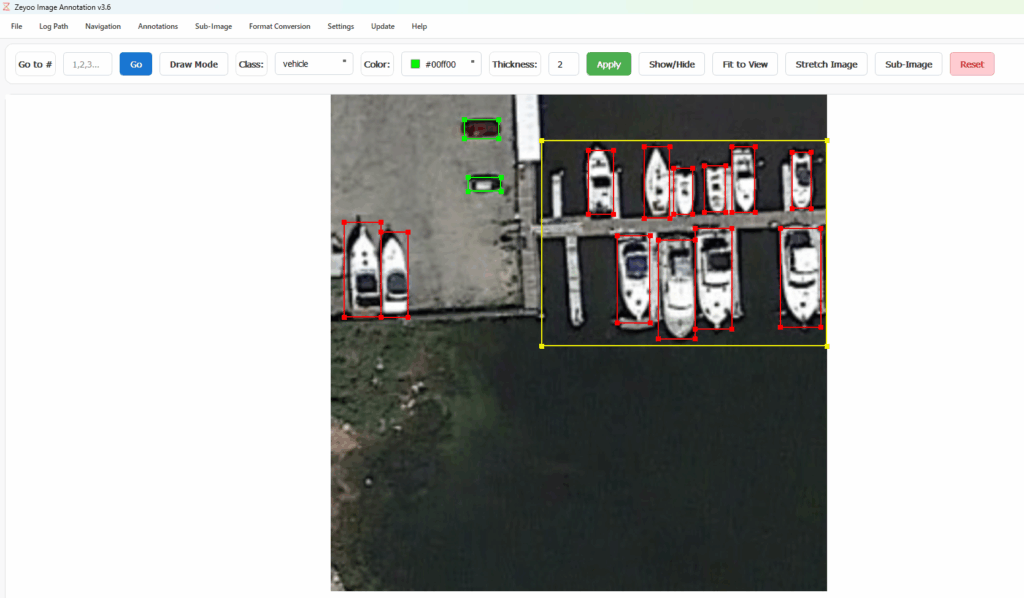
Task: Click the green Apply button
Action: pos(609,64)
